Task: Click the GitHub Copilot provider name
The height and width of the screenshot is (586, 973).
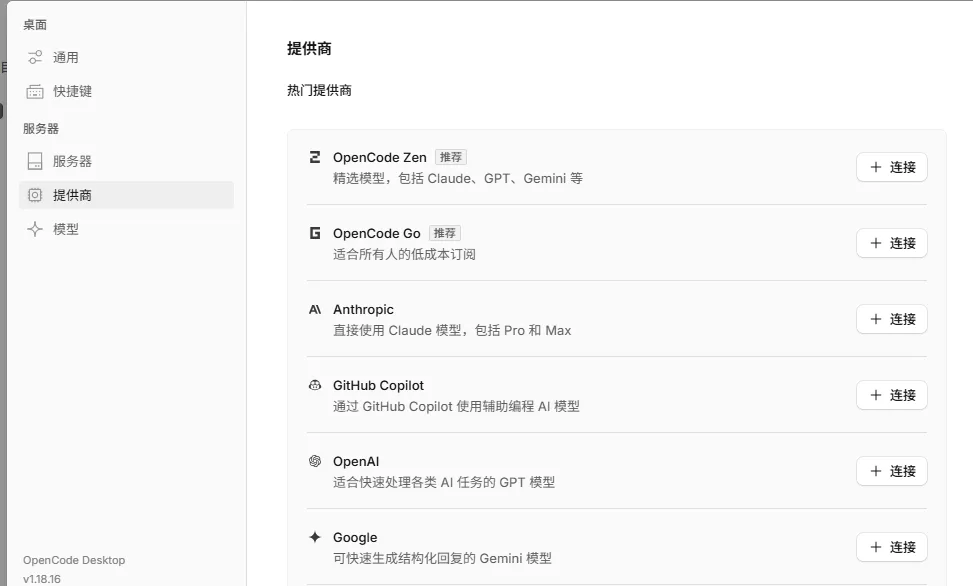Action: click(379, 385)
